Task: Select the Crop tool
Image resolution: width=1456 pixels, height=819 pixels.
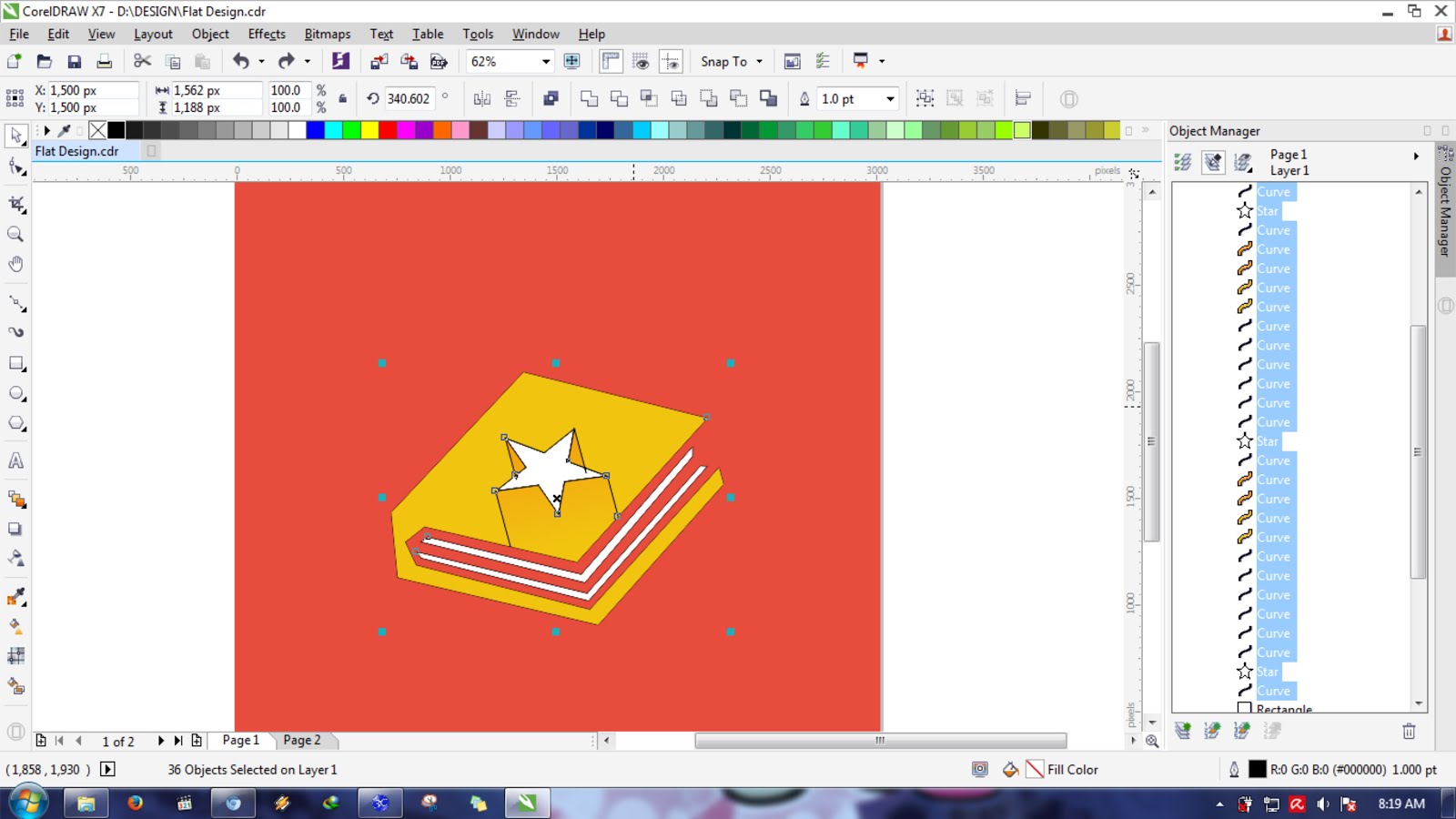Action: click(x=15, y=204)
